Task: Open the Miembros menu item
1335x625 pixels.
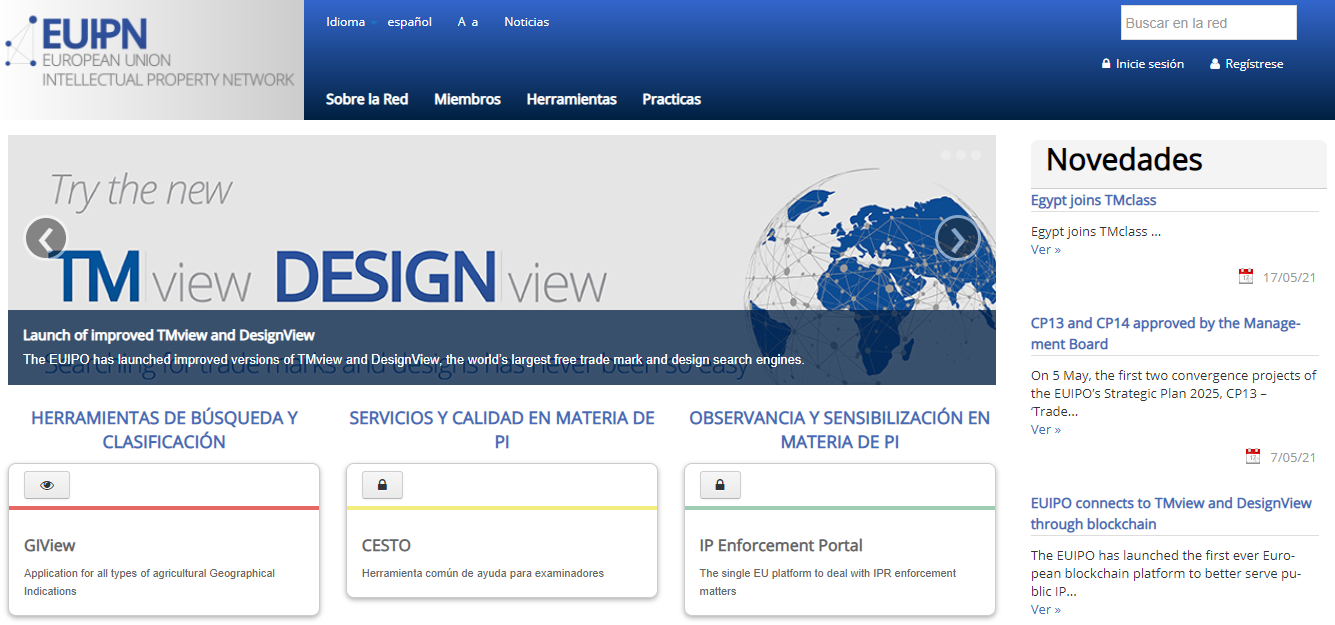Action: (467, 99)
